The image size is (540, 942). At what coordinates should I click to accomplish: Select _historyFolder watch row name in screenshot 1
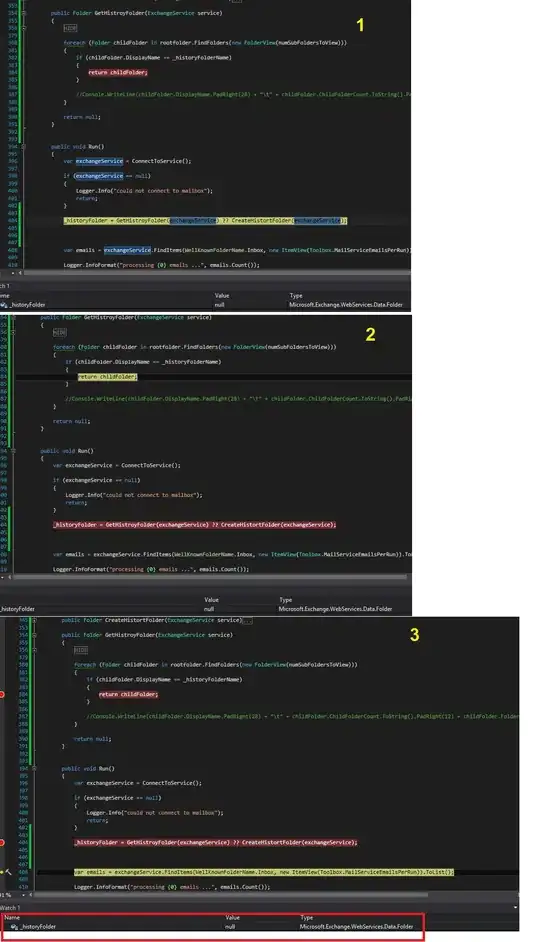[28, 305]
